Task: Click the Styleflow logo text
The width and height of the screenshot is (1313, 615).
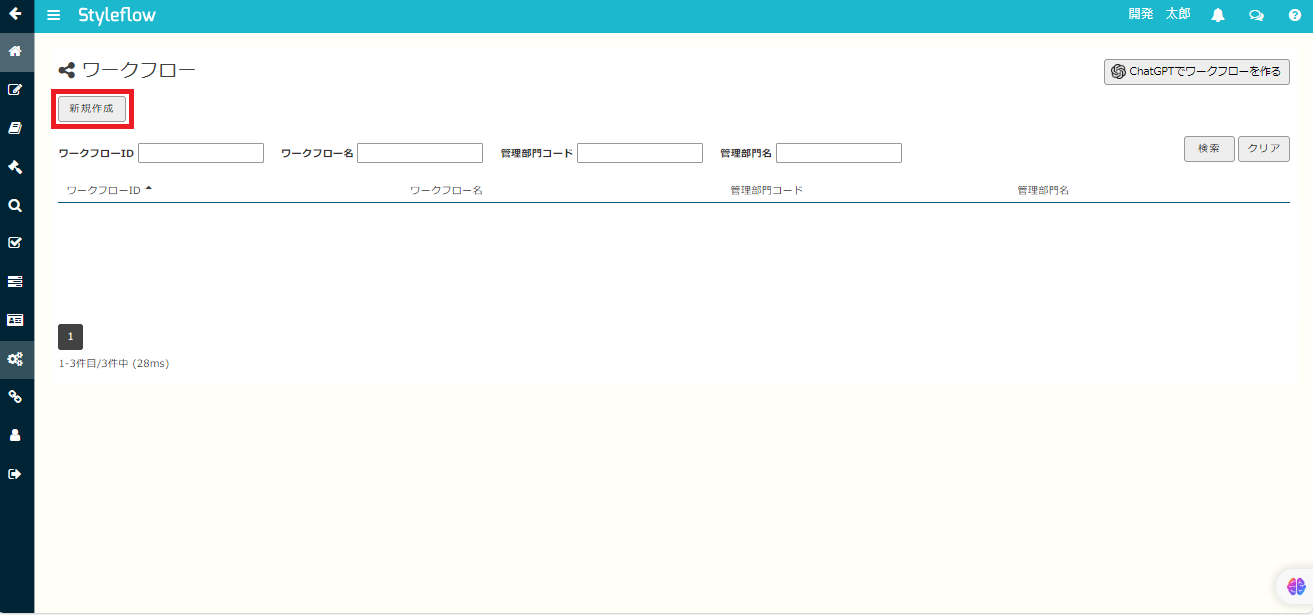Action: click(117, 15)
